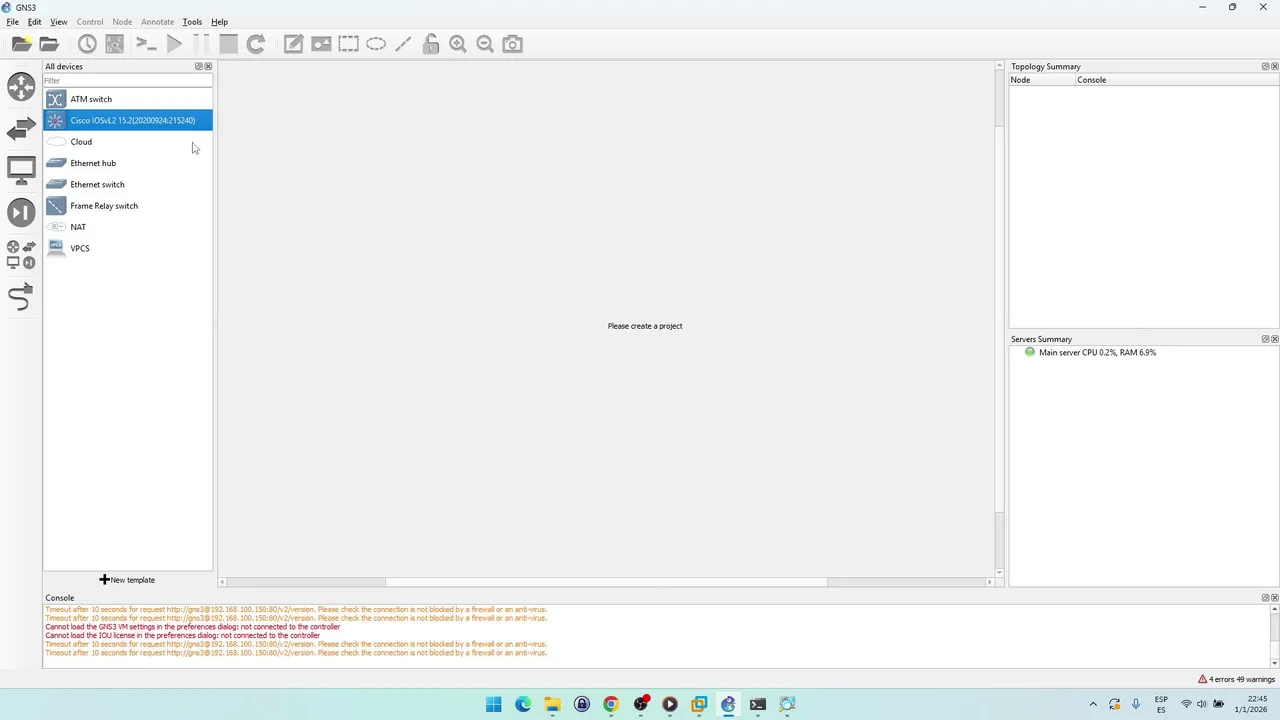Select the Cisco IOSvL2 15.2 device
Viewport: 1280px width, 720px height.
(128, 120)
